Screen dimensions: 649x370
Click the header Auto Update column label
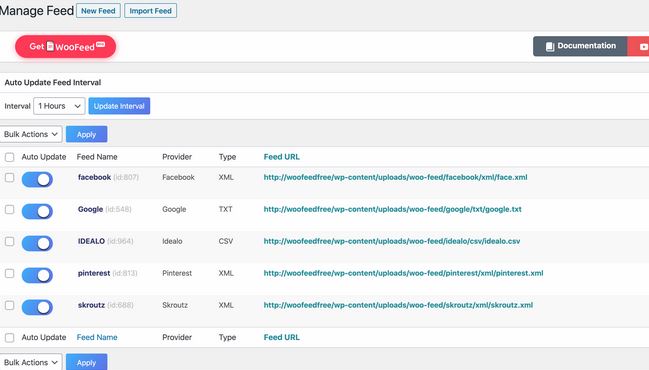(x=44, y=157)
